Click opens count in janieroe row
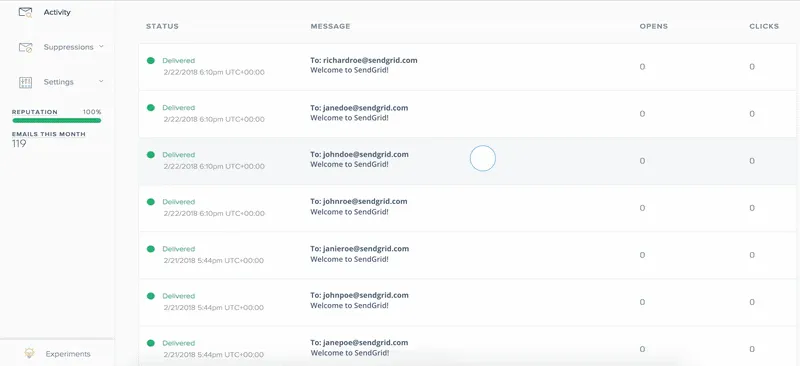The height and width of the screenshot is (366, 800). [x=642, y=255]
